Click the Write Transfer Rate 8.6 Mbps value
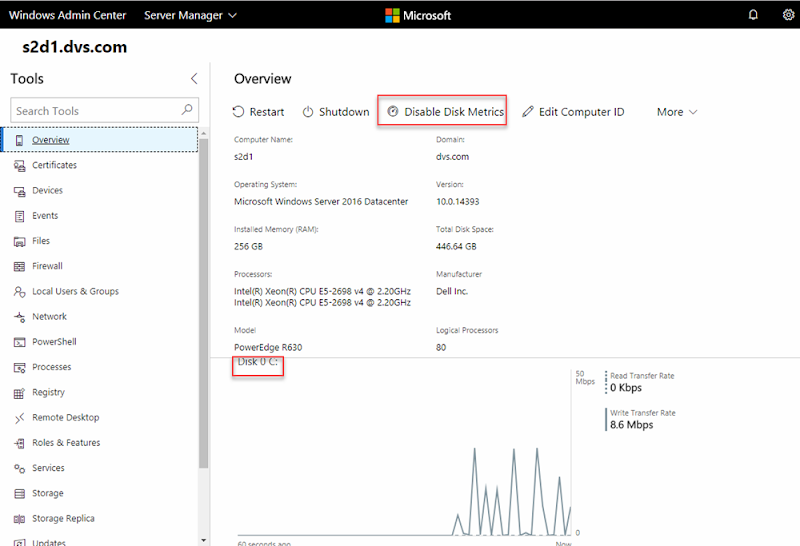The image size is (800, 546). click(632, 425)
